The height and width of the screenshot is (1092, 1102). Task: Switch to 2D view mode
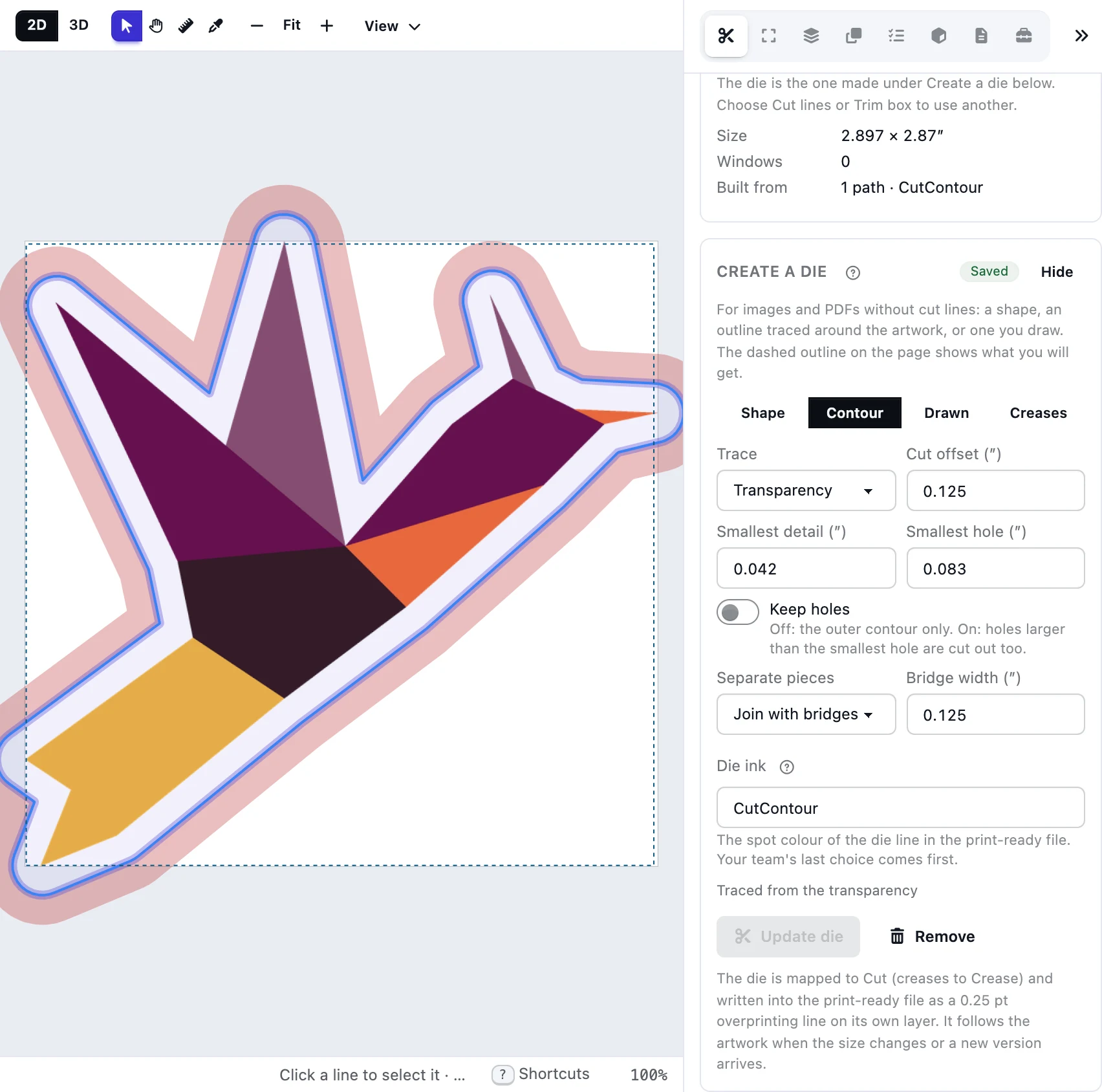point(37,26)
